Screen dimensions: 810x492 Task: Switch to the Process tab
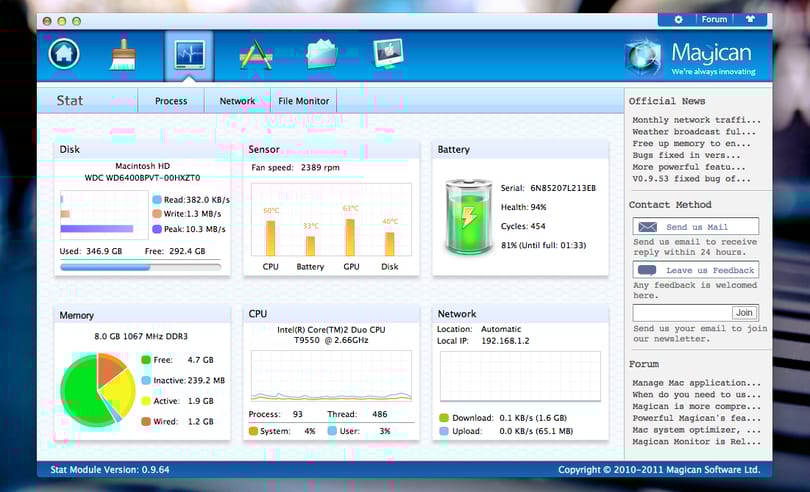point(171,101)
